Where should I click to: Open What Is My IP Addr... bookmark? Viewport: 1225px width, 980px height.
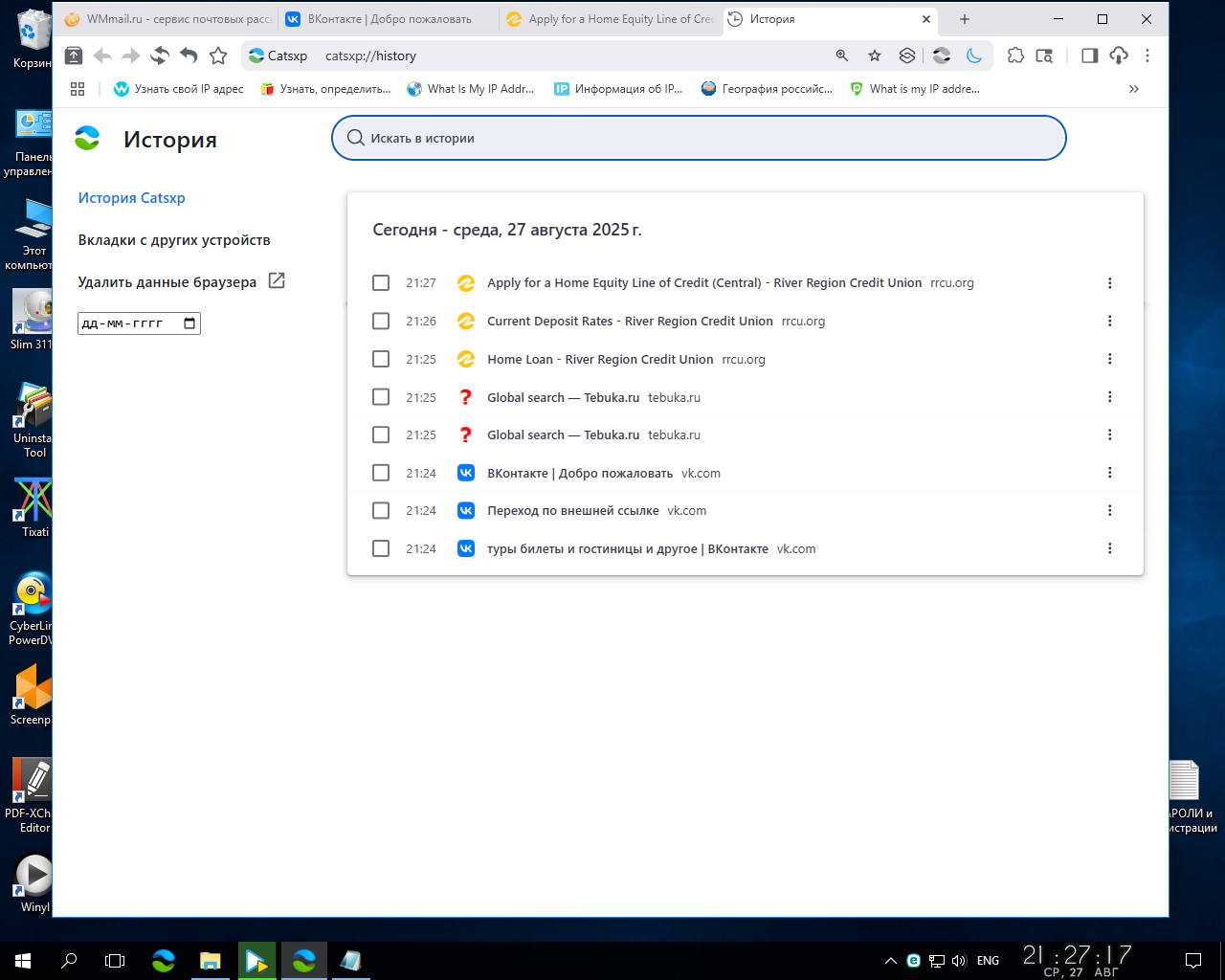coord(471,89)
